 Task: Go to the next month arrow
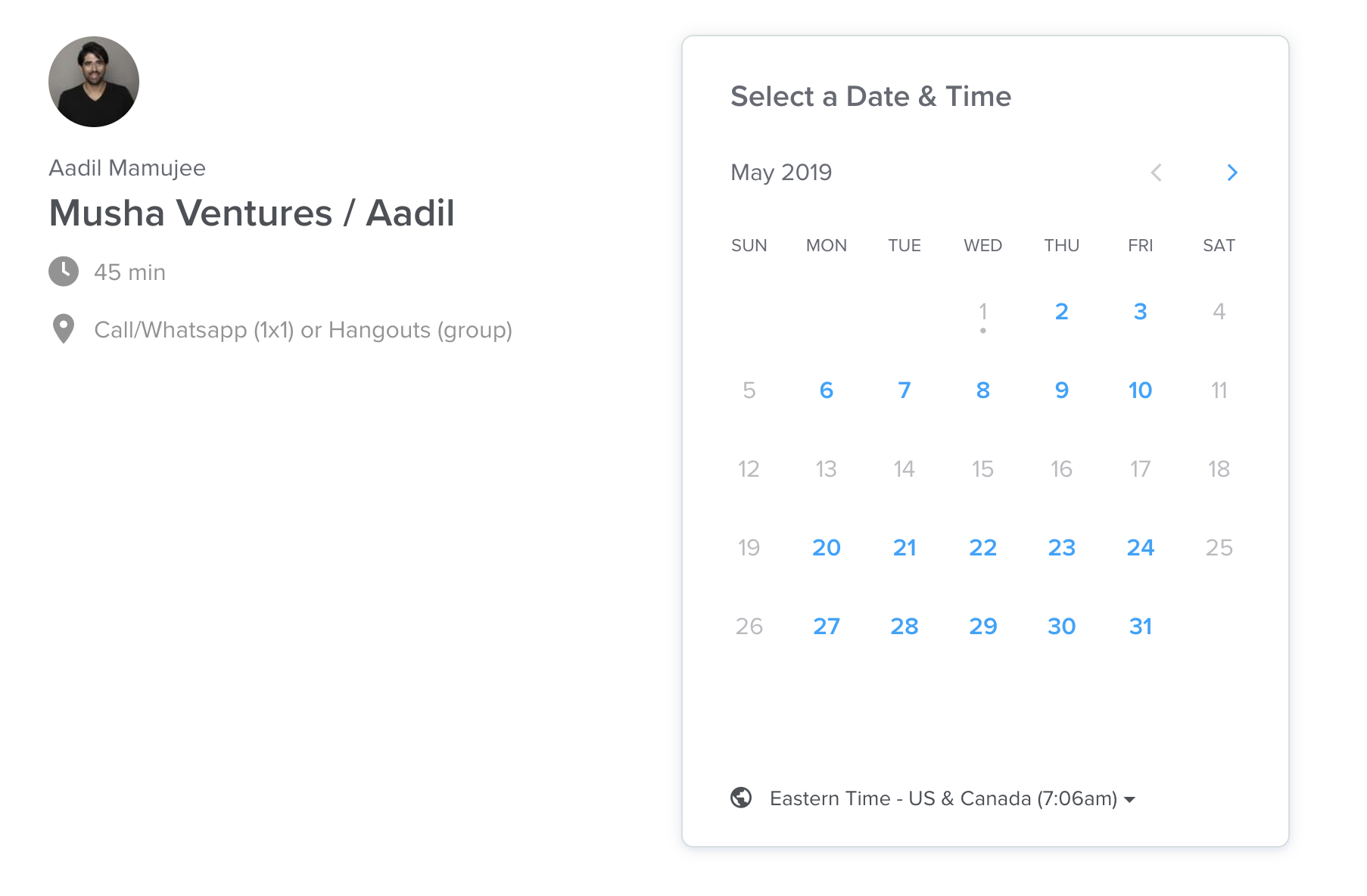click(x=1232, y=173)
